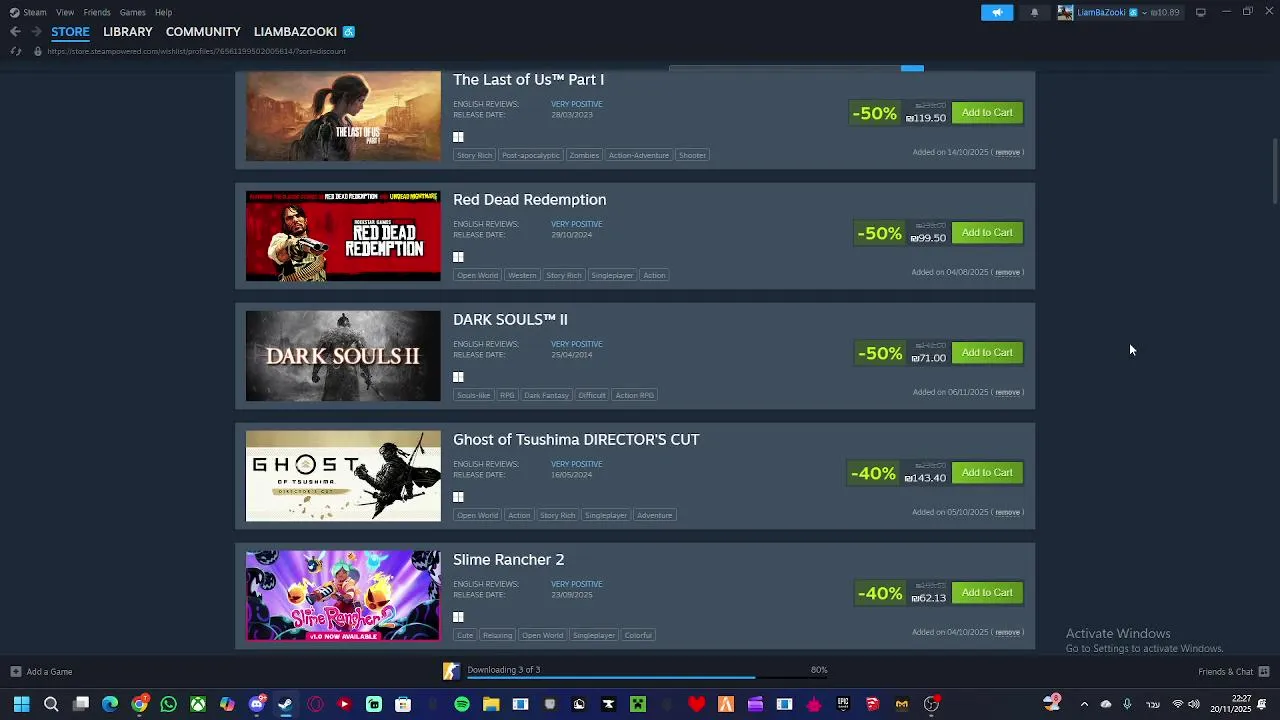Viewport: 1280px width, 720px height.
Task: Open the notifications bell
Action: (1034, 12)
